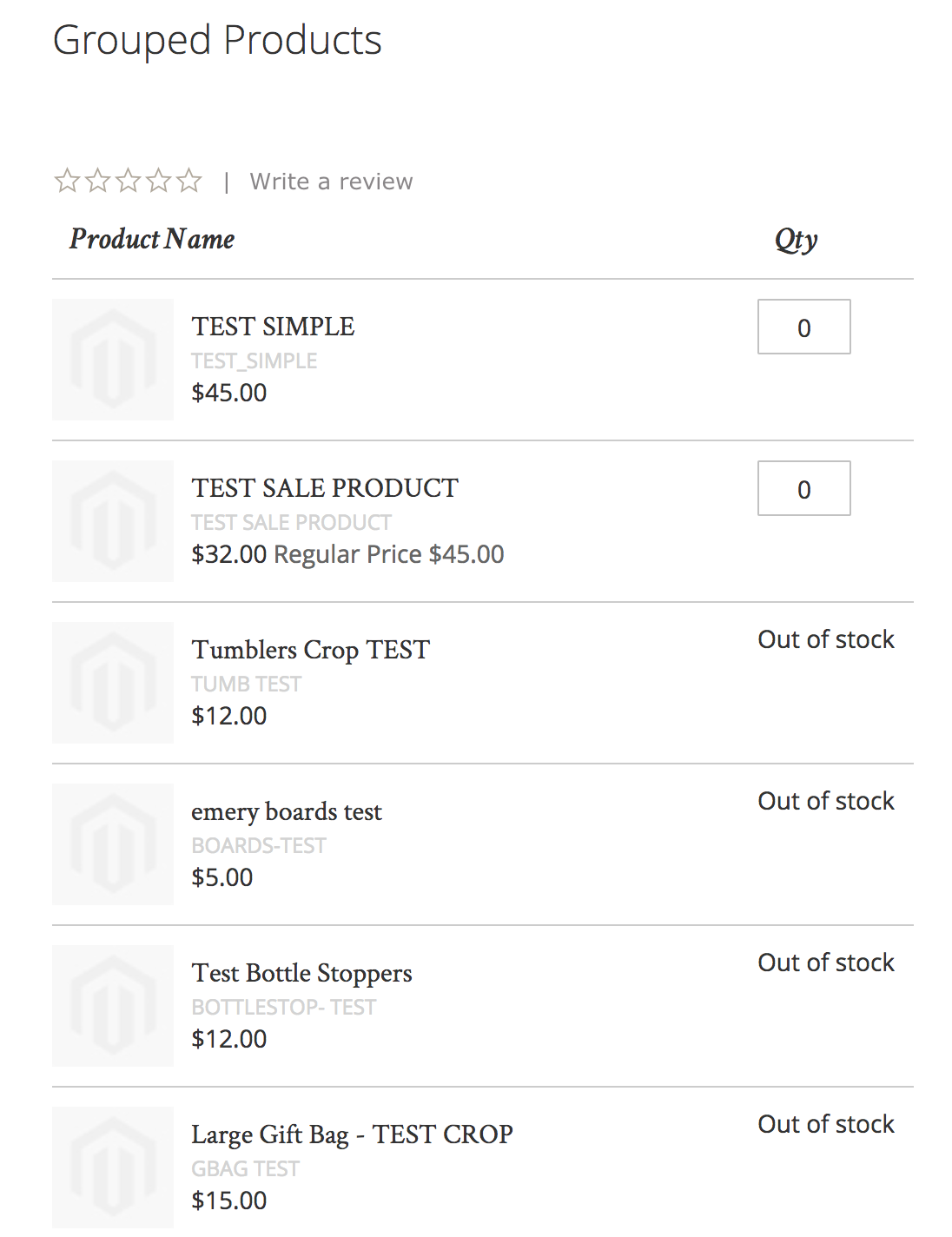This screenshot has width=952, height=1237.
Task: Click the quantity box for TEST SALE PRODUCT
Action: 803,488
